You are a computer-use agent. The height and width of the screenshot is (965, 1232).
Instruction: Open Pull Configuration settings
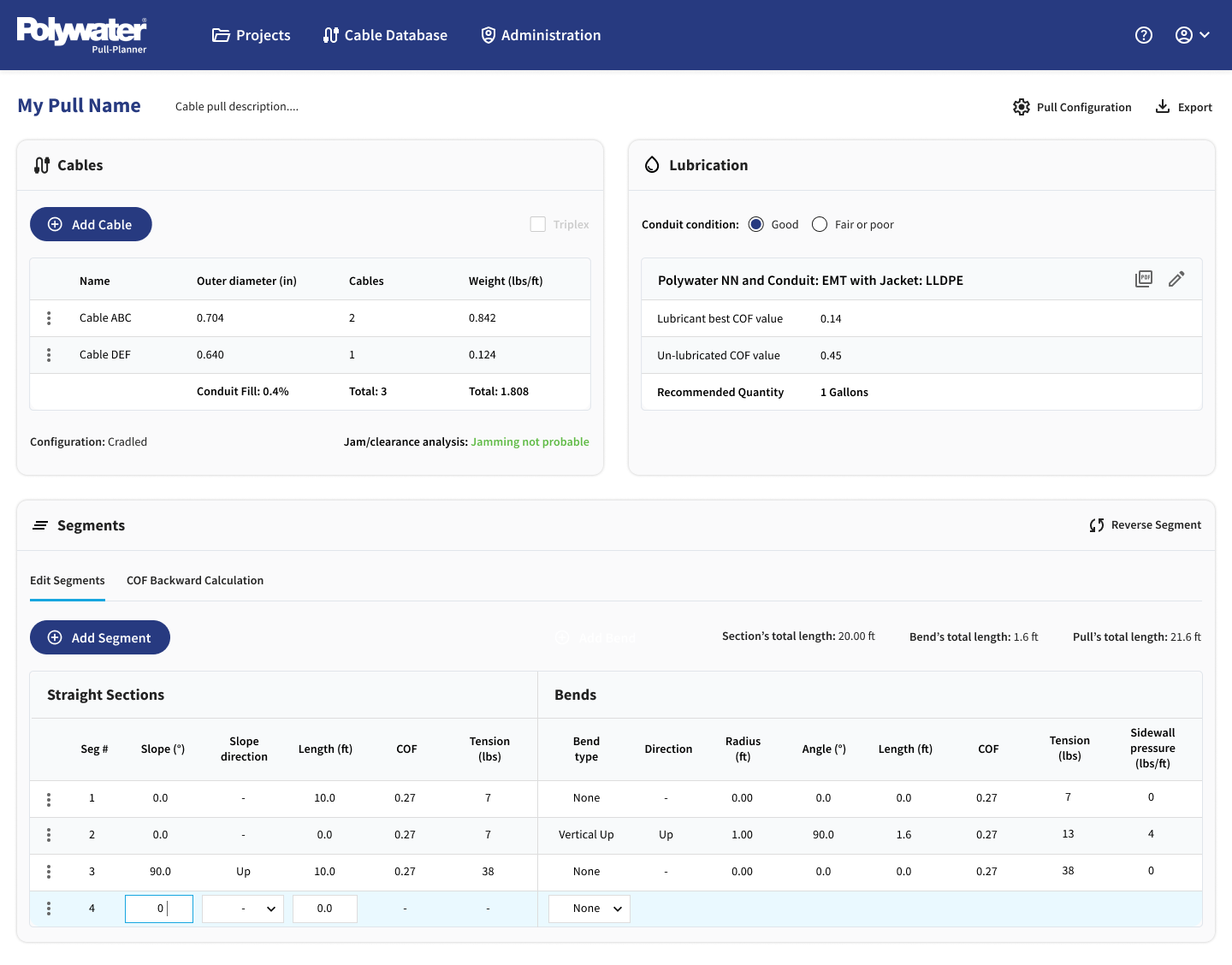(x=1072, y=107)
